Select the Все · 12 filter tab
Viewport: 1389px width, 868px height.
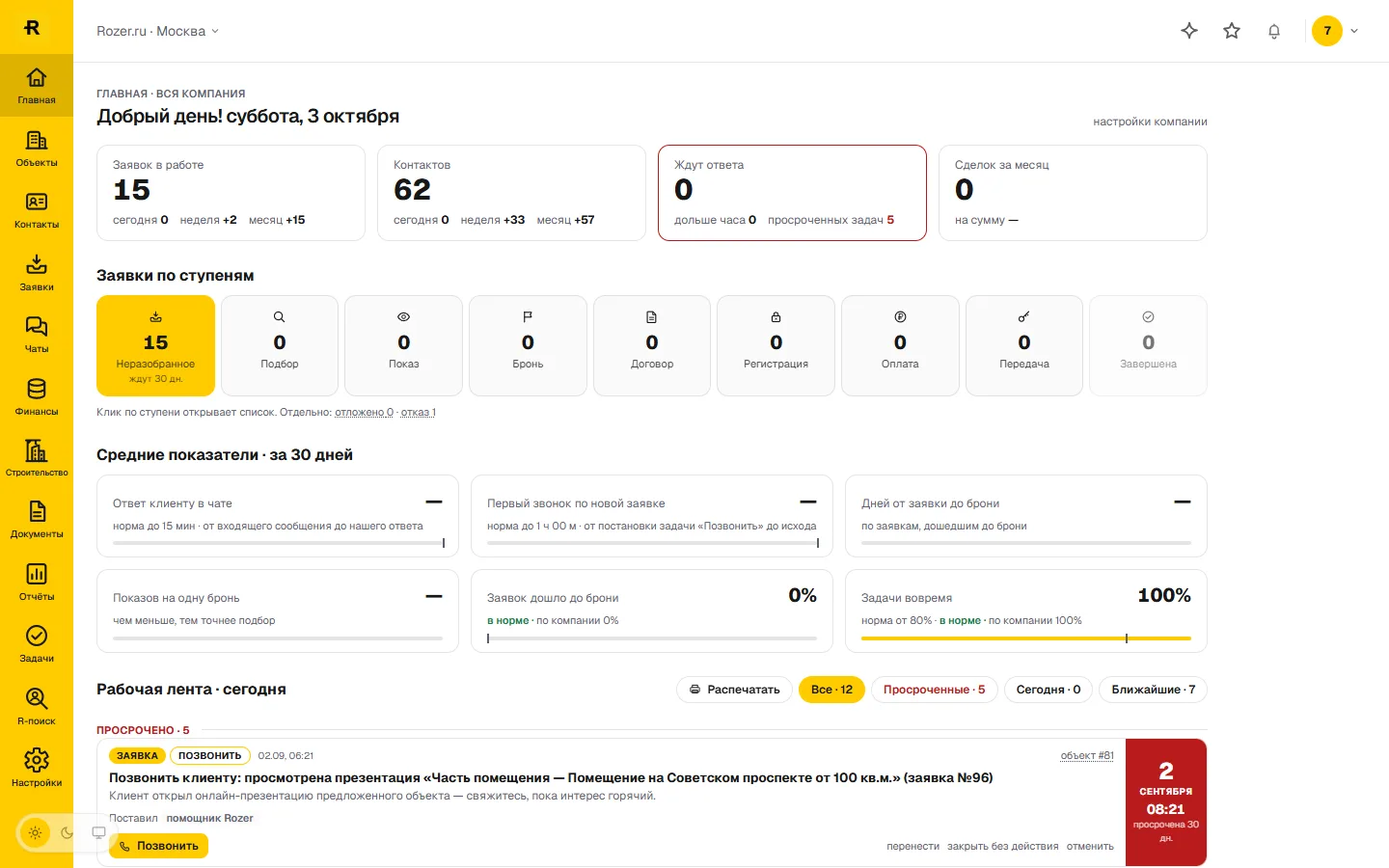(x=831, y=690)
